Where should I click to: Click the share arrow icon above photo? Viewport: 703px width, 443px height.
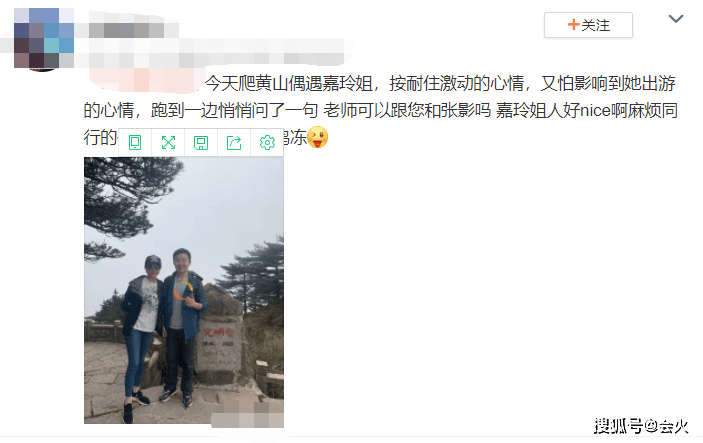[x=234, y=143]
